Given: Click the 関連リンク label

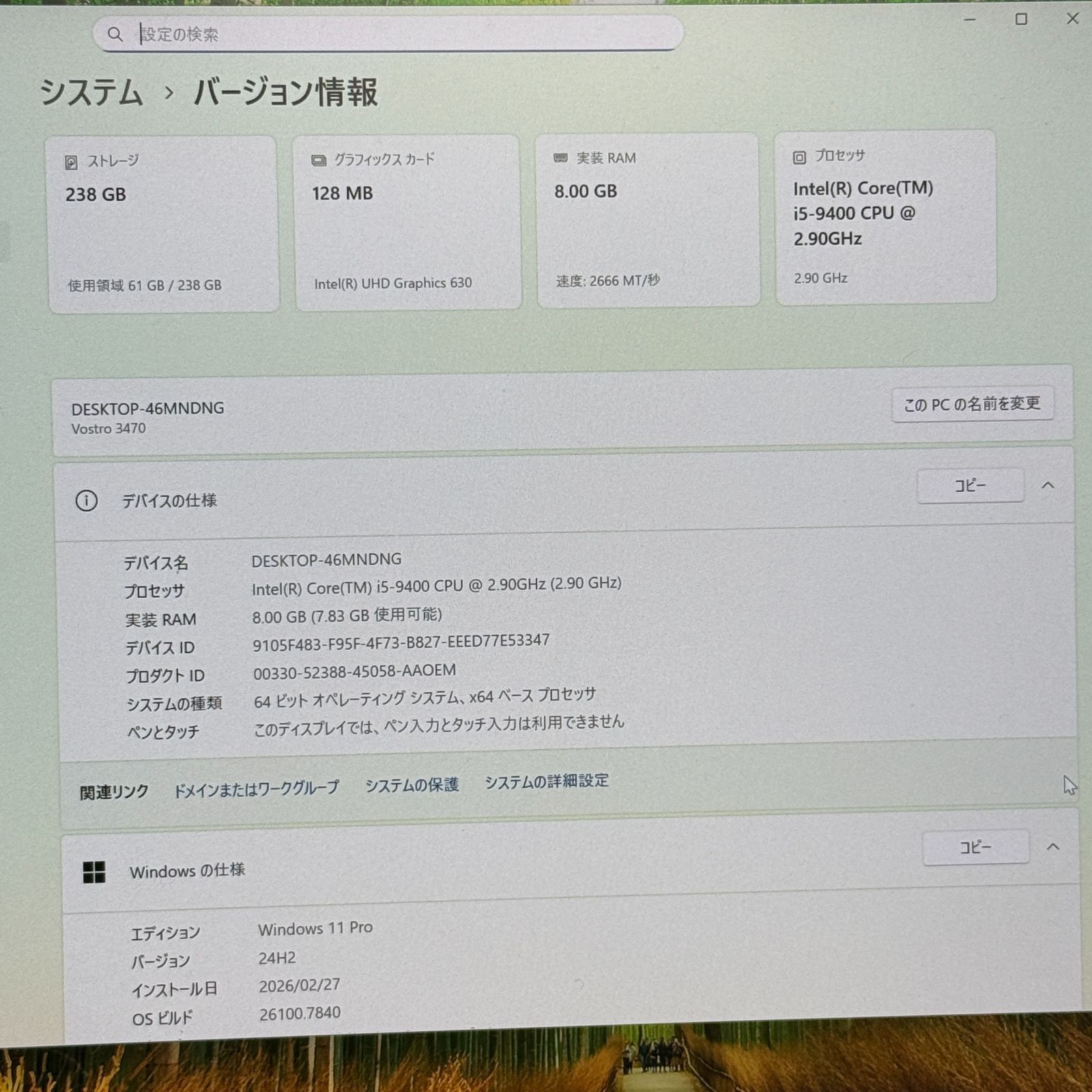Looking at the screenshot, I should (x=114, y=792).
